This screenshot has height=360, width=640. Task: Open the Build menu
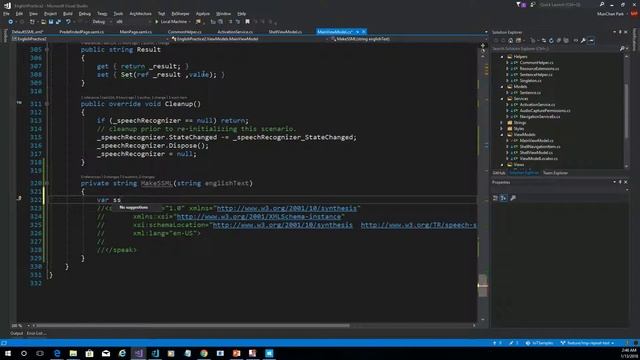(x=68, y=13)
